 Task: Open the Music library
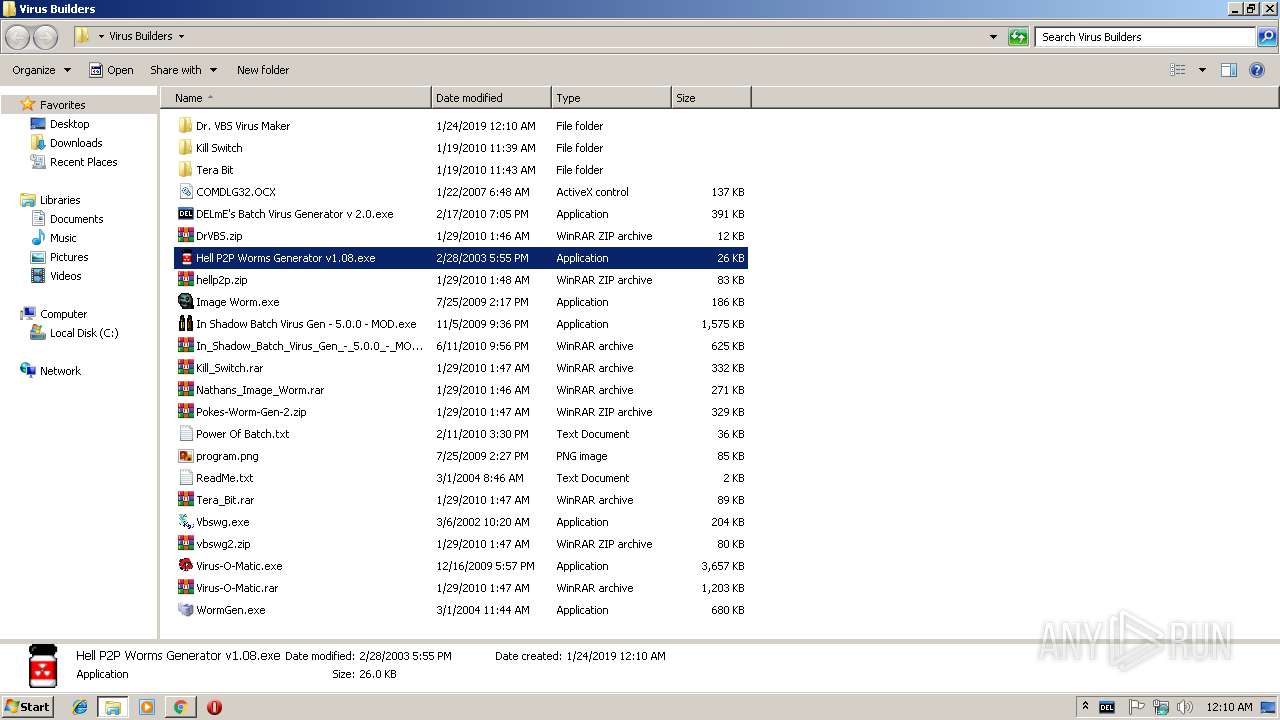click(x=63, y=238)
